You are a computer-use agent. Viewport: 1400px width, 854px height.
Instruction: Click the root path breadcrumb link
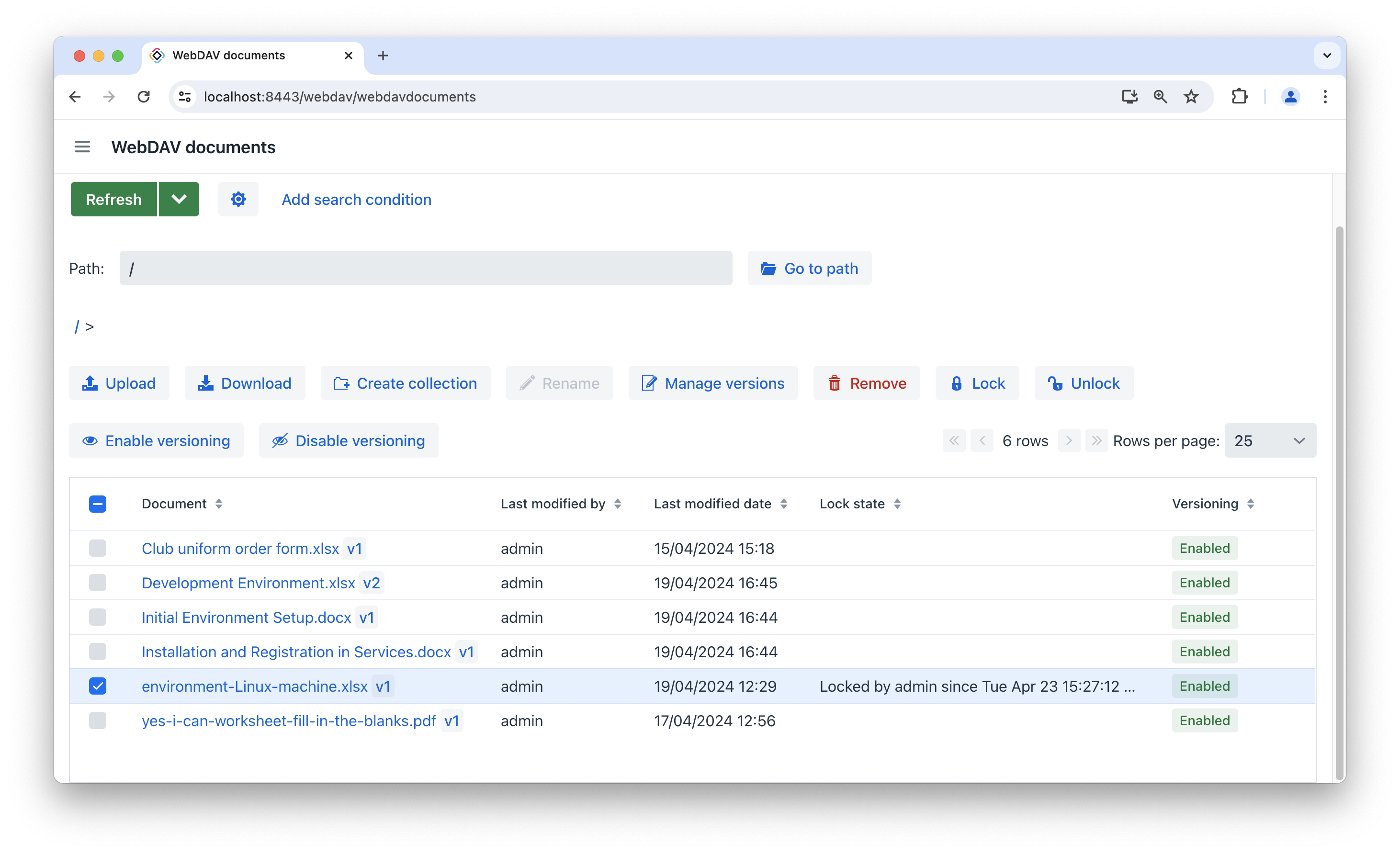click(x=77, y=327)
